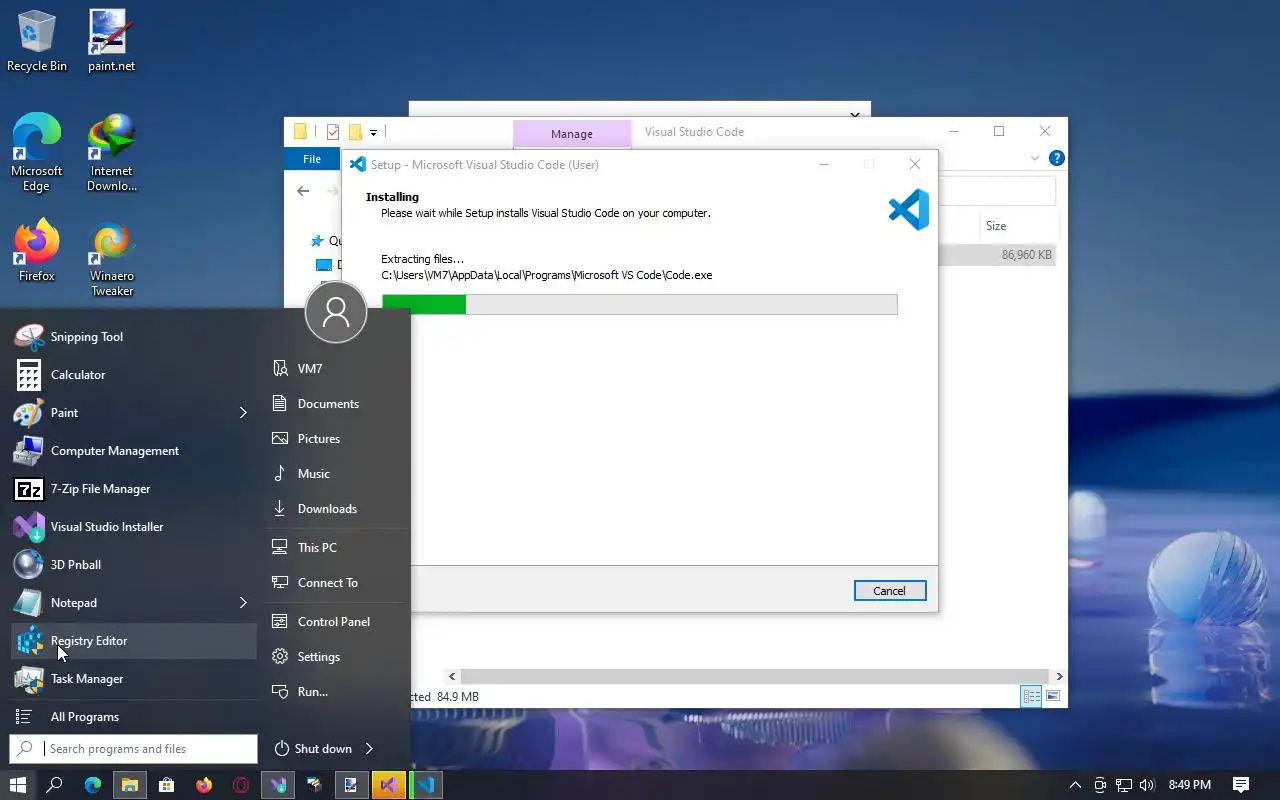Open Computer Management from the Start menu

133,451
